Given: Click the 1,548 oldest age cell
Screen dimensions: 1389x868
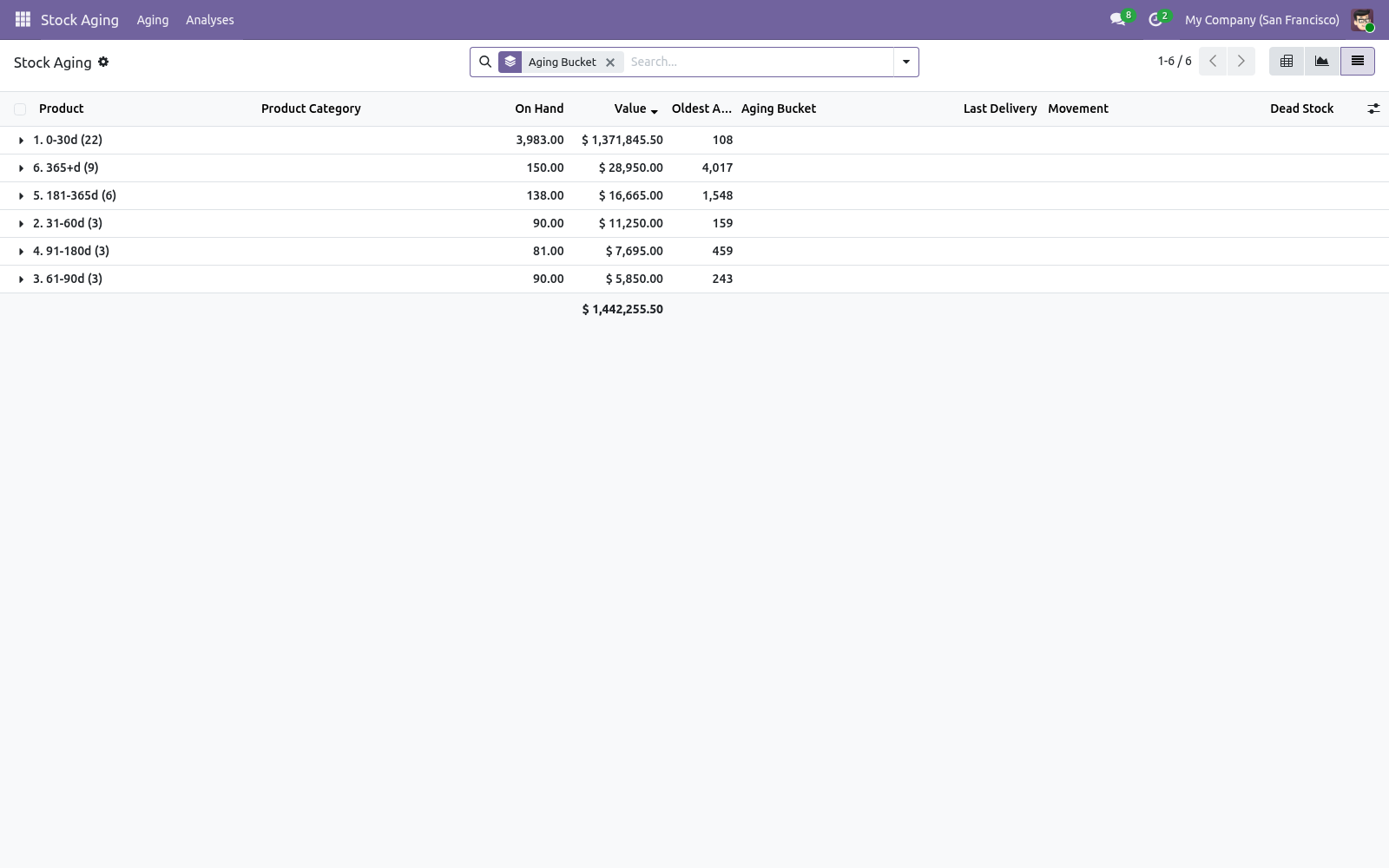Looking at the screenshot, I should coord(718,195).
